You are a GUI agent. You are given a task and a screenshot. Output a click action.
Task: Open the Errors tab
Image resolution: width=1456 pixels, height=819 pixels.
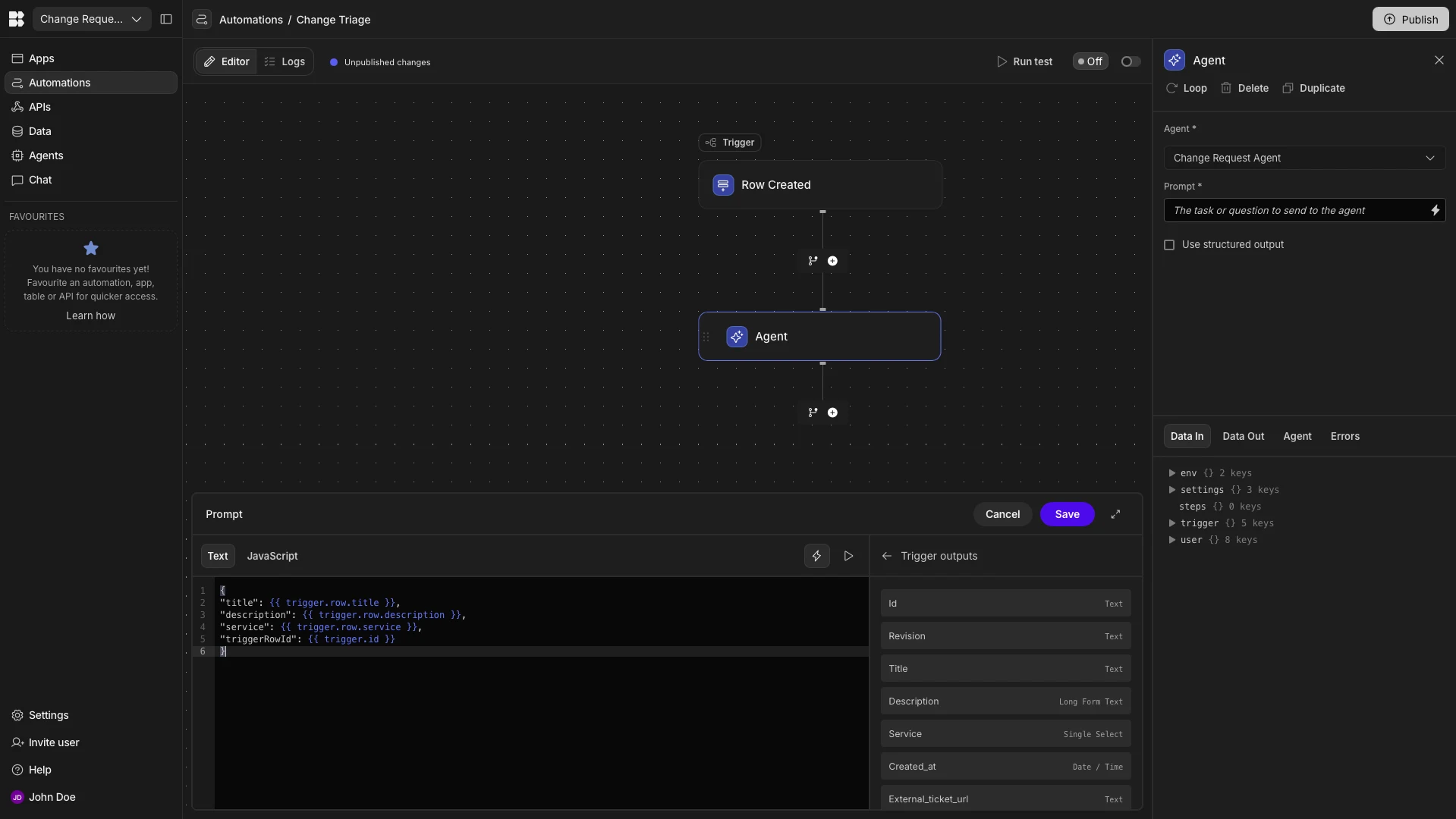(x=1344, y=436)
